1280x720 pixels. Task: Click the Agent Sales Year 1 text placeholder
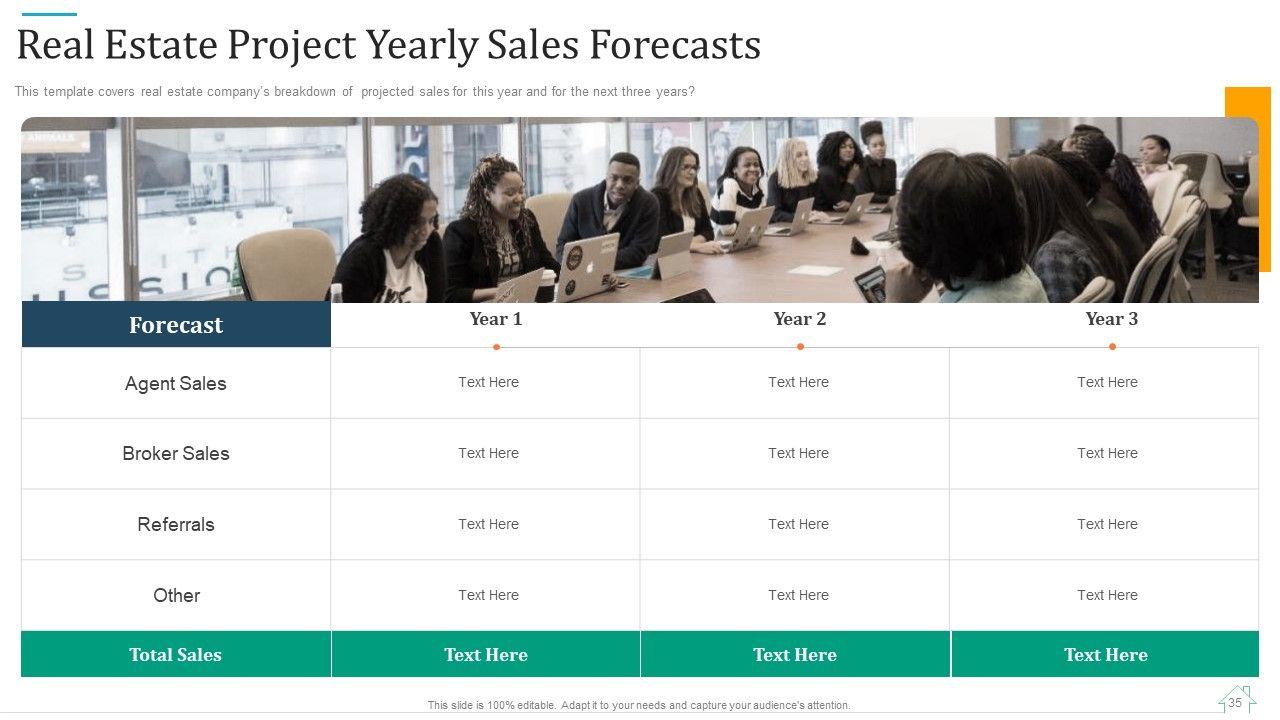click(x=488, y=382)
